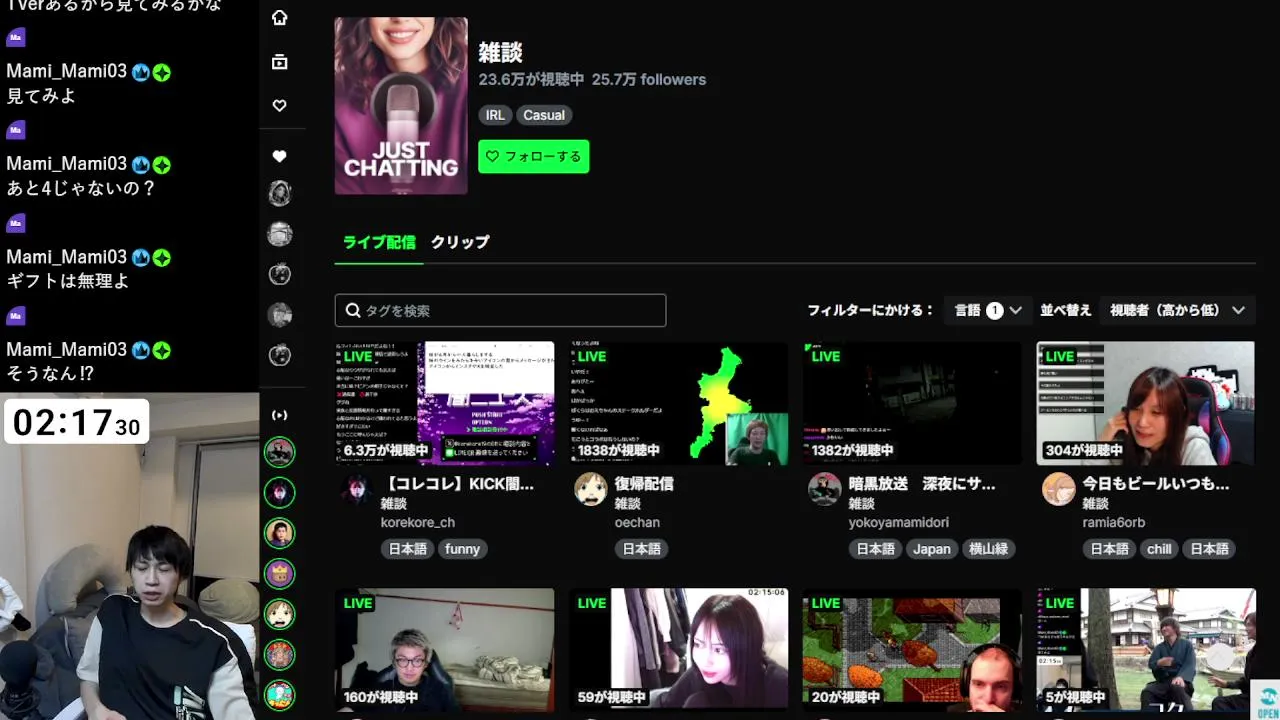Open the 304が視聴中 stream thumbnail
Image resolution: width=1280 pixels, height=720 pixels.
1146,403
